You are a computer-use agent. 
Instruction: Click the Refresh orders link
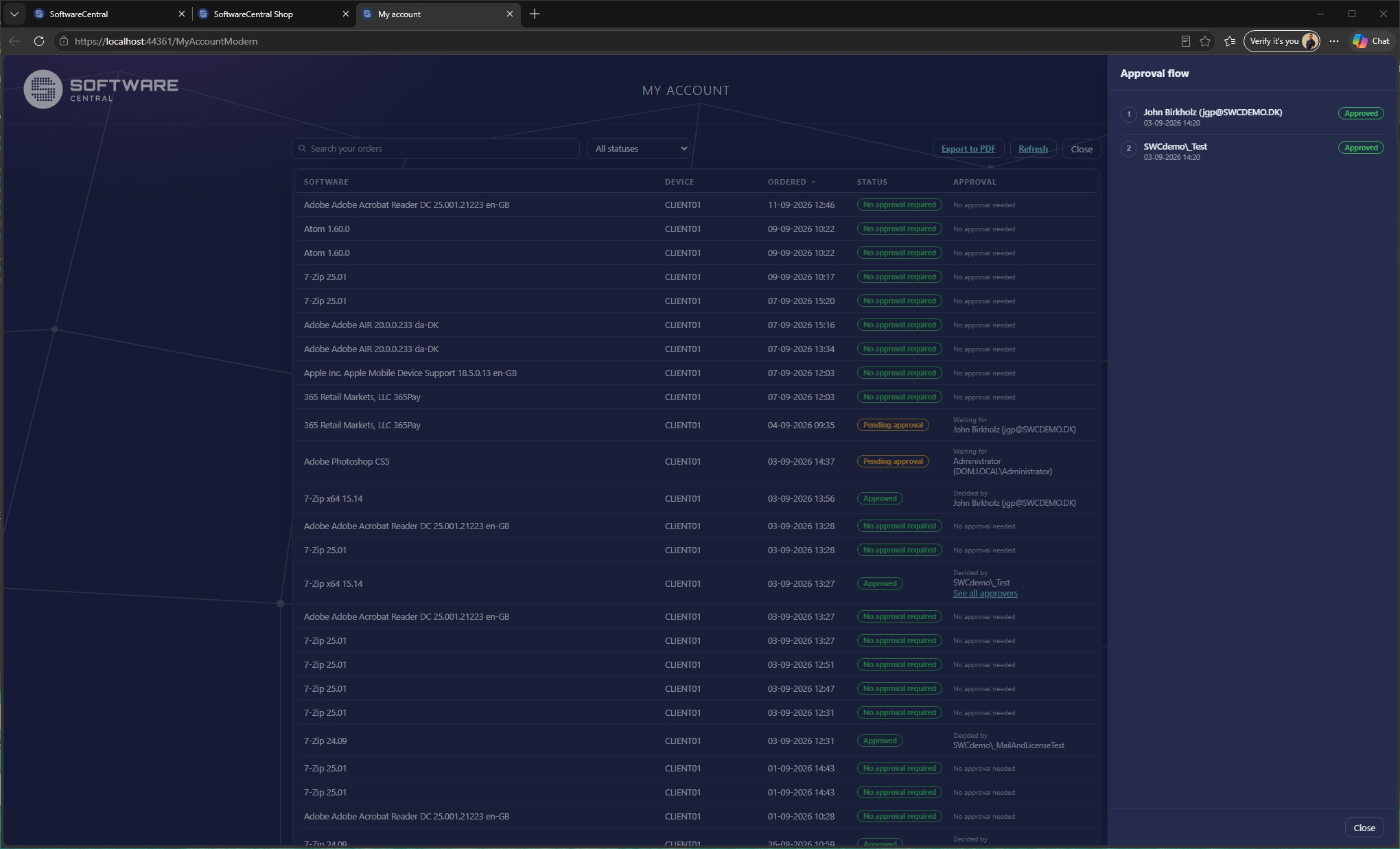pyautogui.click(x=1033, y=149)
